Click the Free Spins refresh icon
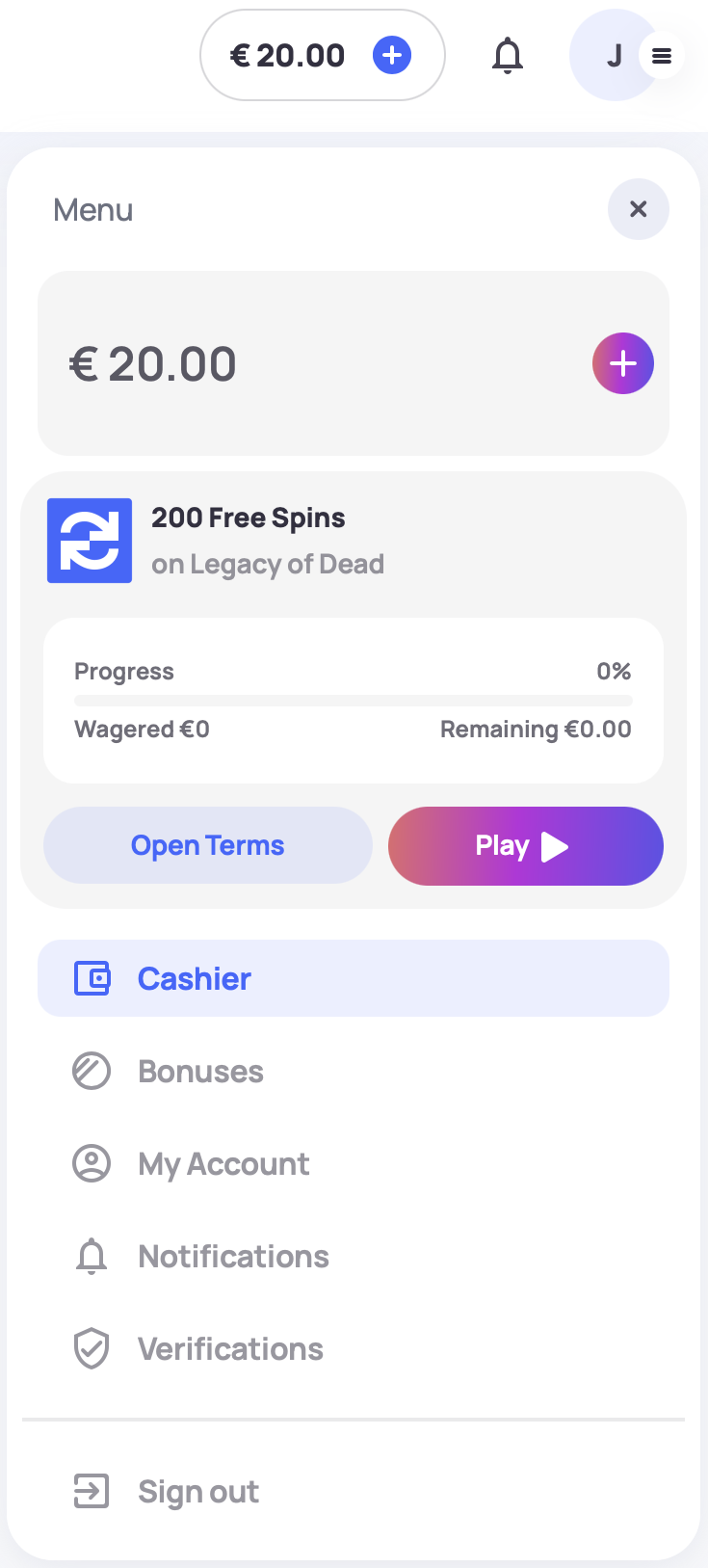This screenshot has height=1568, width=708. 90,541
